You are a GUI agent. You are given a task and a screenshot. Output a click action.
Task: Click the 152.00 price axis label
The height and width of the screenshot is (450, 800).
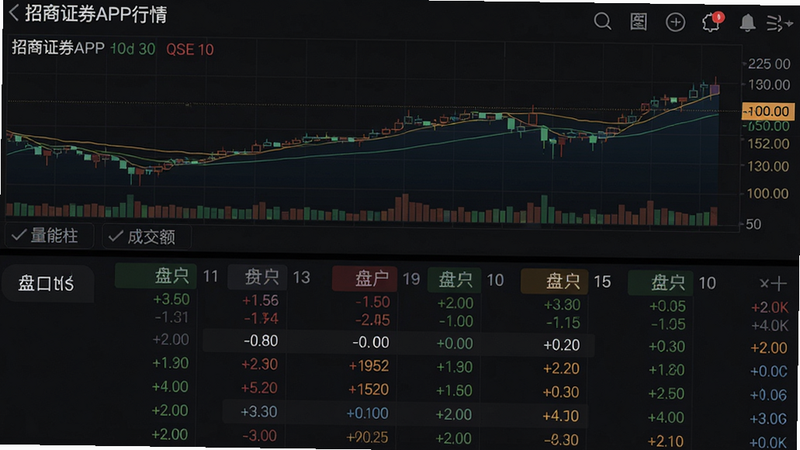point(768,144)
